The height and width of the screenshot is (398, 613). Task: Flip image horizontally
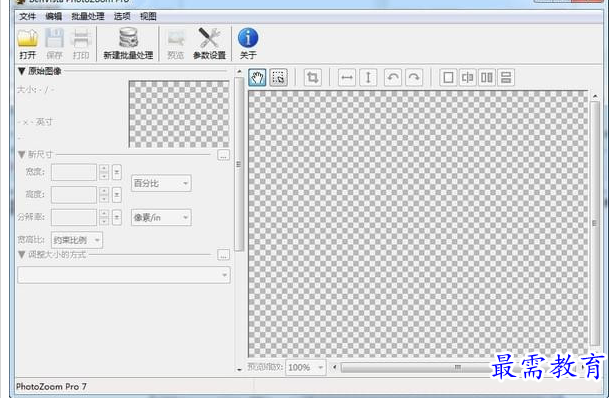click(x=347, y=77)
